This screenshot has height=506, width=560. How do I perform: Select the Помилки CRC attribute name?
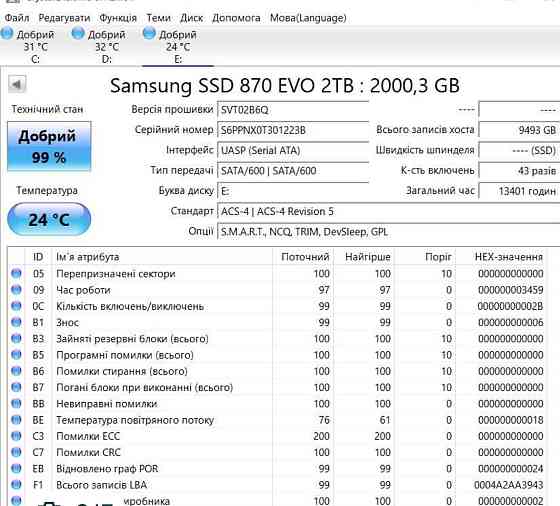88,452
